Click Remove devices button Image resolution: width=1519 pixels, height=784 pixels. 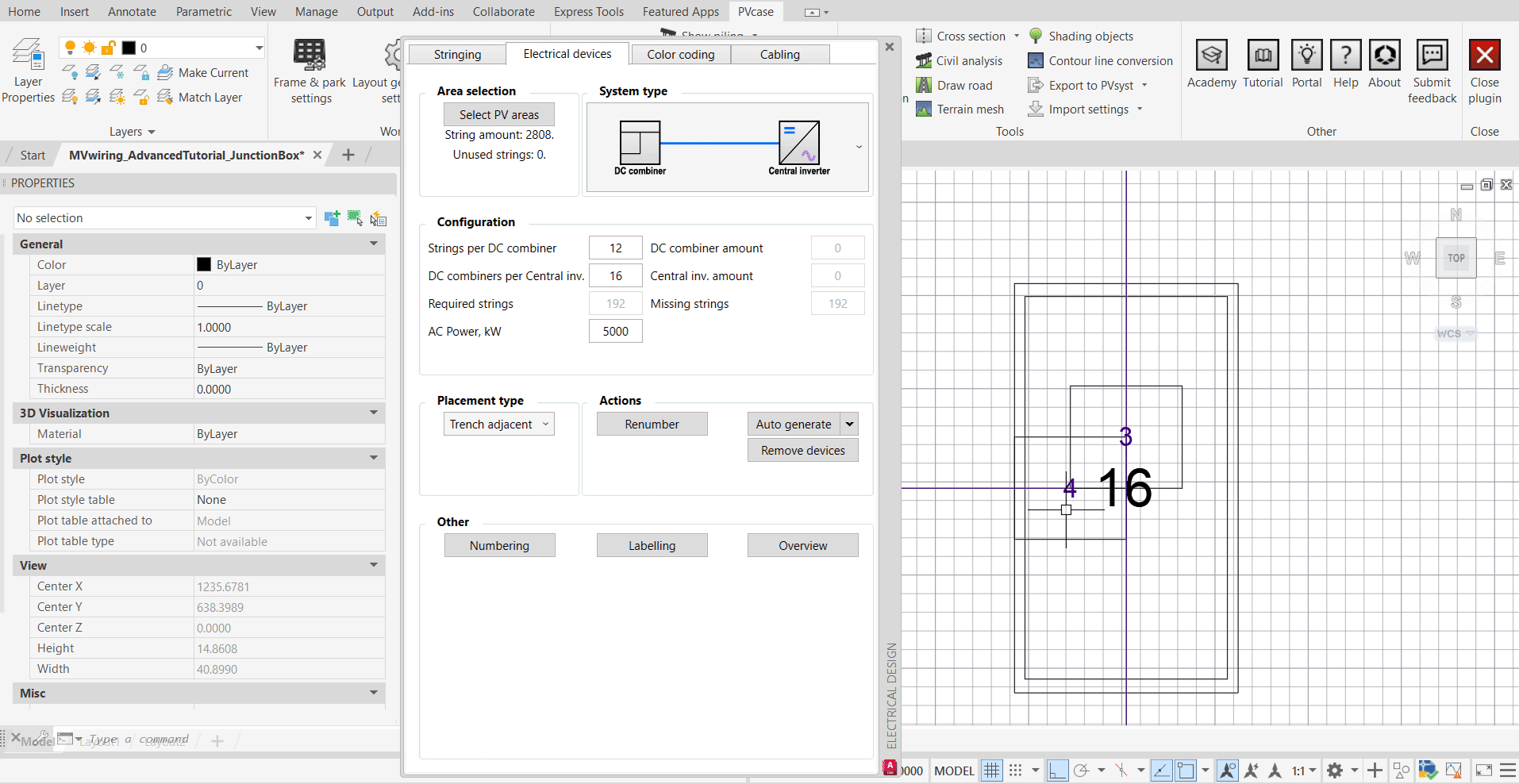(803, 451)
